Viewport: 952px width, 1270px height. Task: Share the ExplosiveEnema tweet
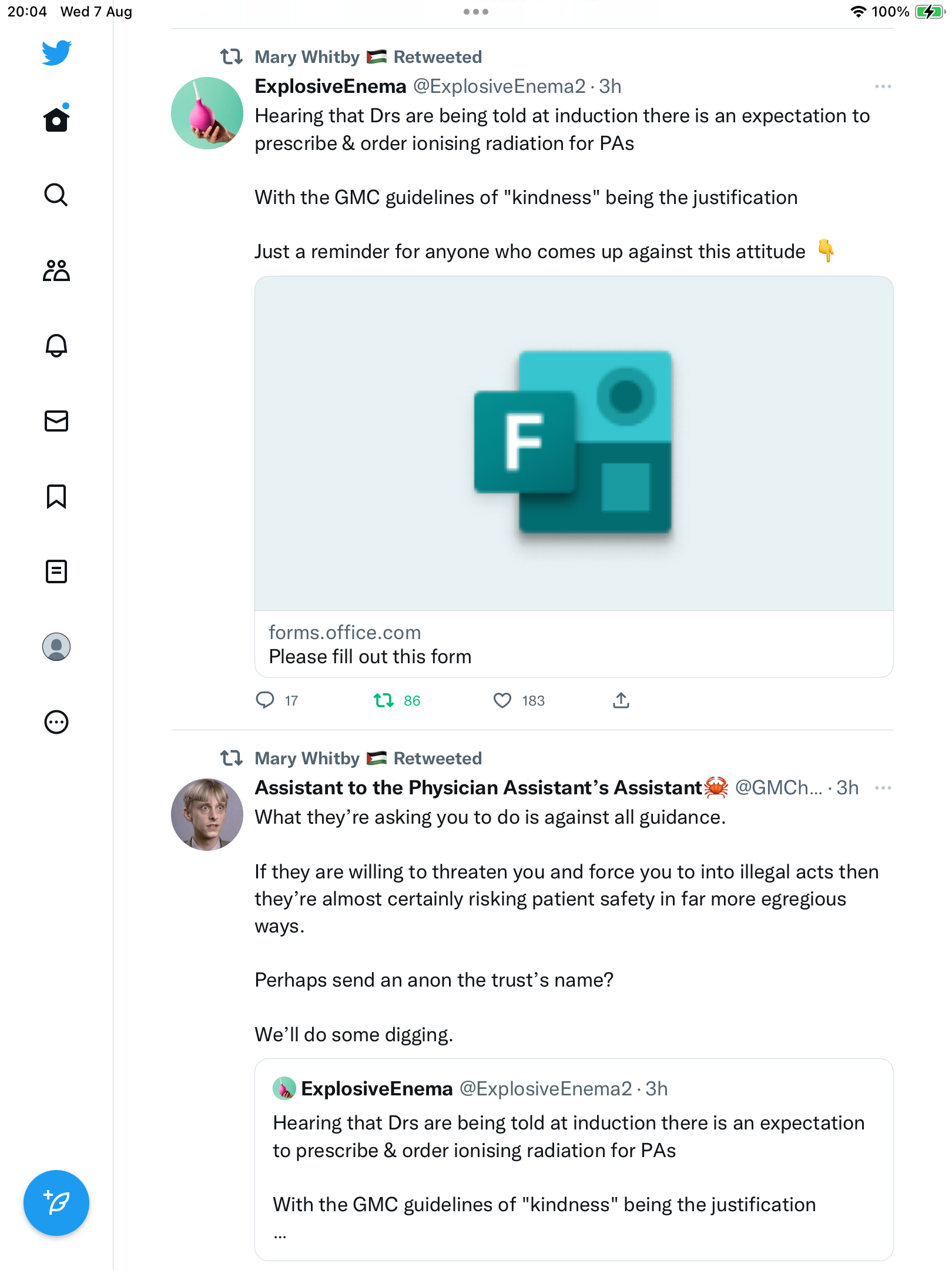pyautogui.click(x=621, y=700)
